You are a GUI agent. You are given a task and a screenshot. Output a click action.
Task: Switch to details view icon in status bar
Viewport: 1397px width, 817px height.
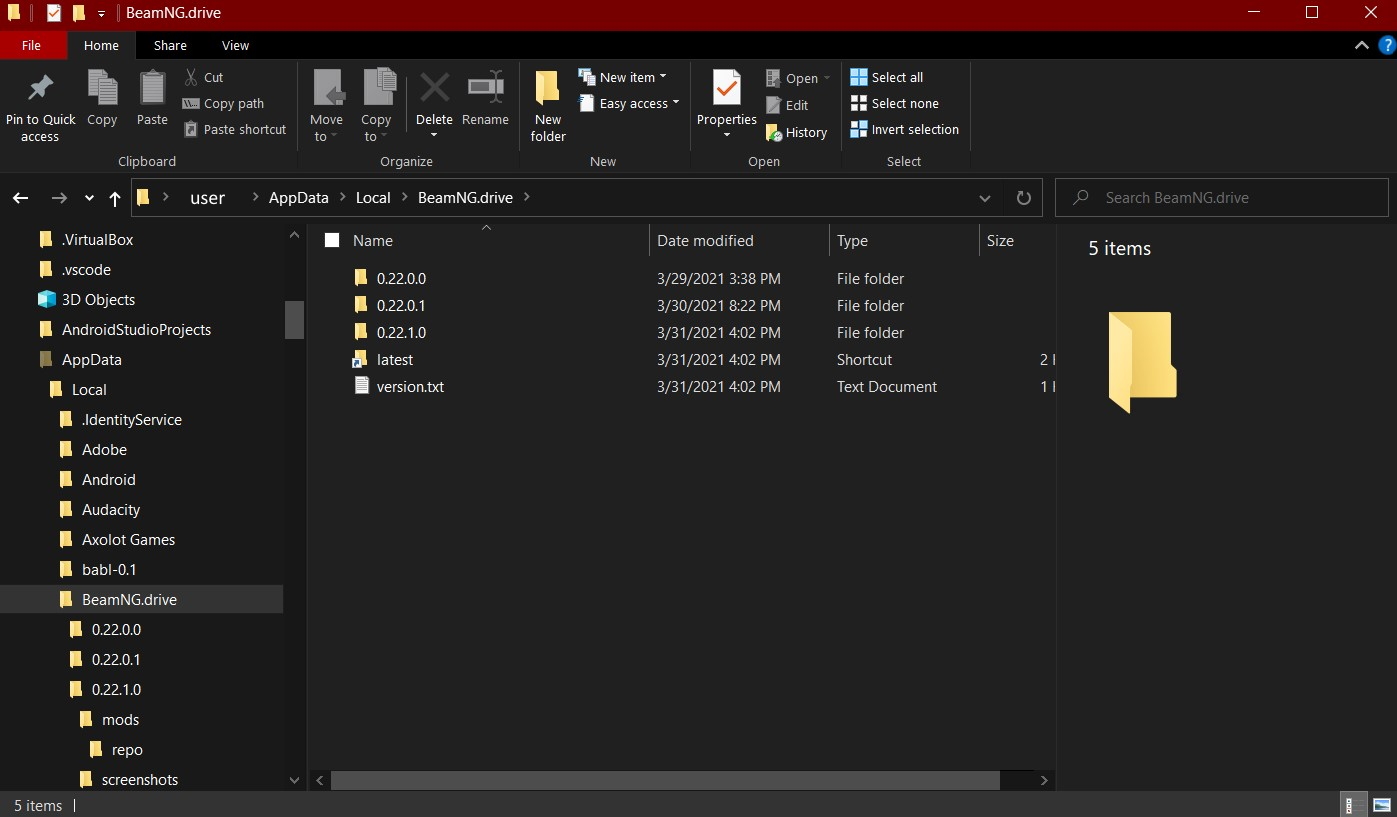pos(1351,805)
